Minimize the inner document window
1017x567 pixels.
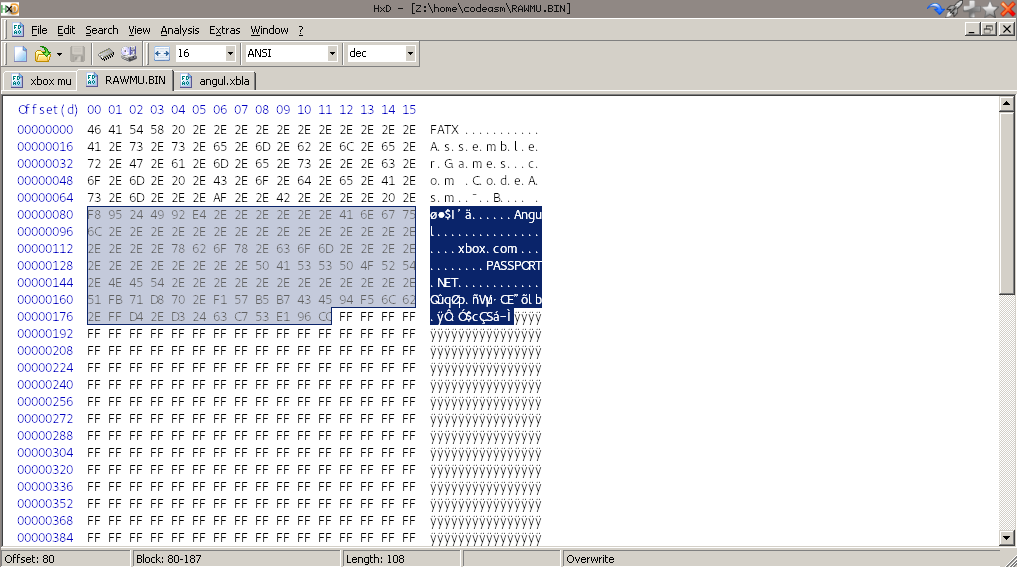pos(971,29)
